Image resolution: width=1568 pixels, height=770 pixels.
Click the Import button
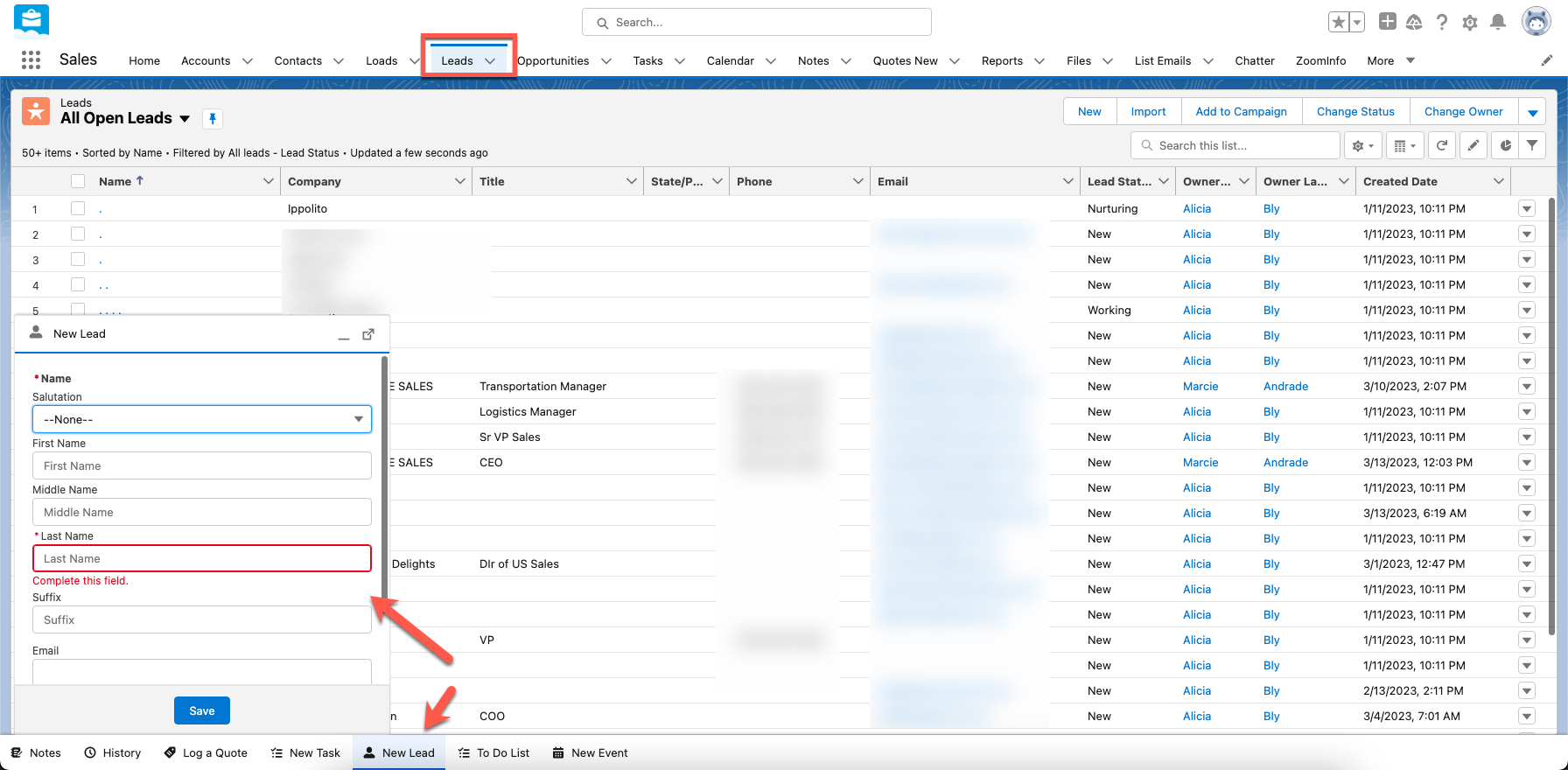[x=1148, y=112]
